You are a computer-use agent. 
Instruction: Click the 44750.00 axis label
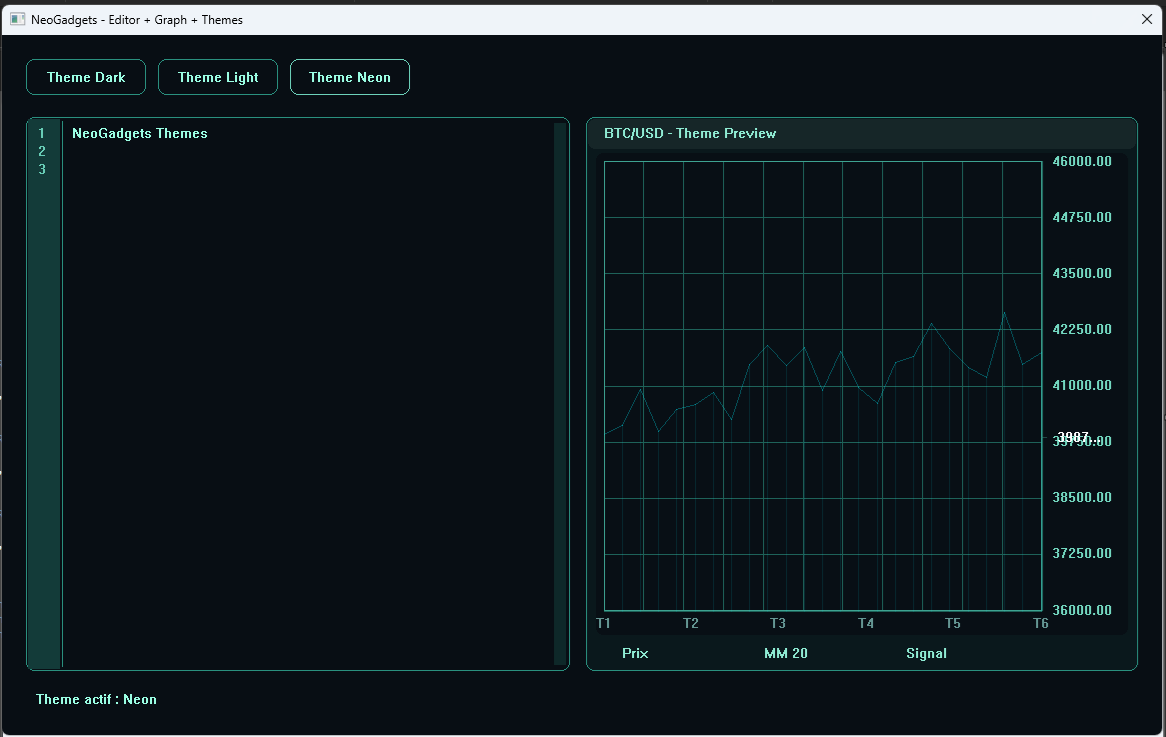click(x=1082, y=217)
